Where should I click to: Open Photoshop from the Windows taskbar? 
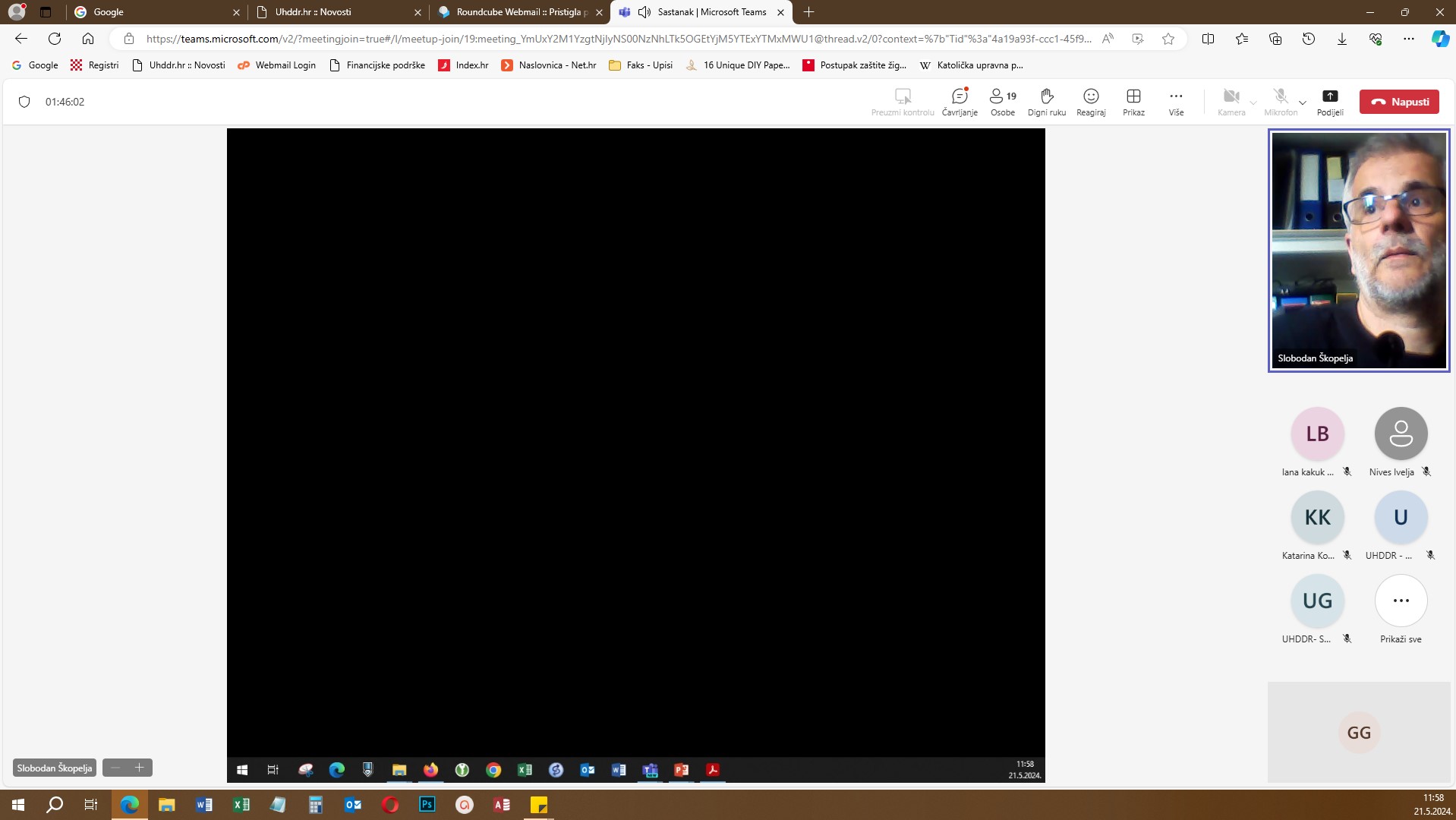tap(427, 805)
